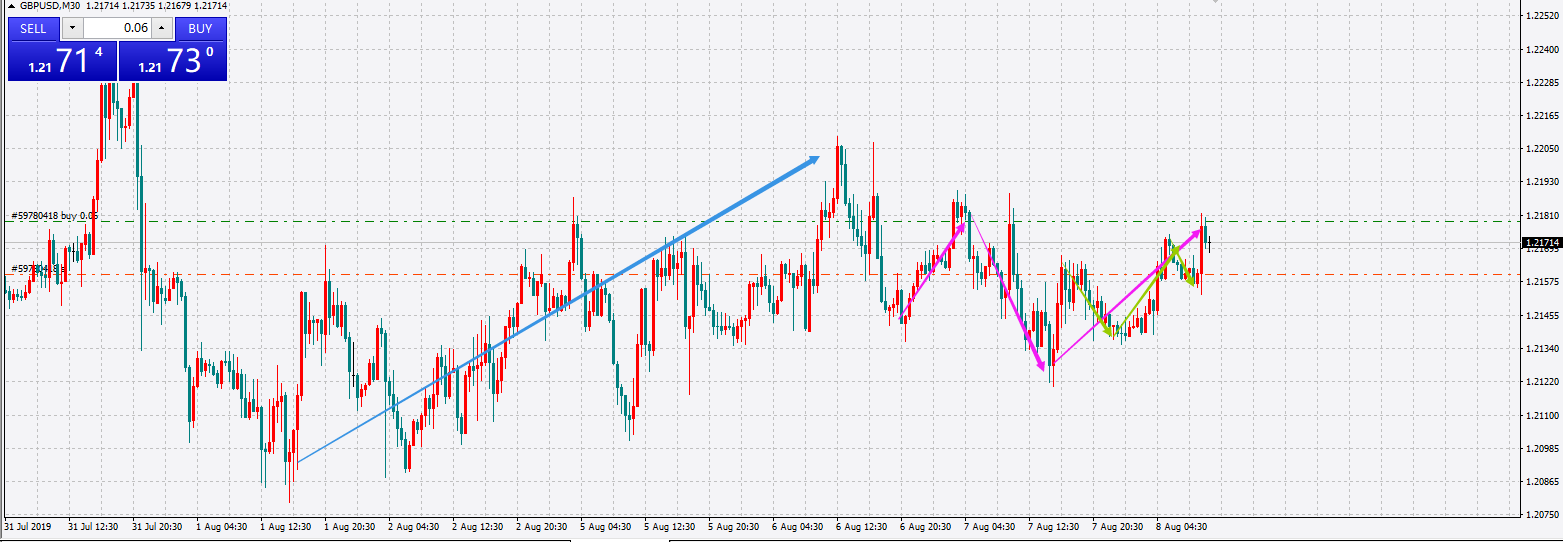Click the 1 Aug 04:30 time label
1563x542 pixels.
click(x=222, y=526)
